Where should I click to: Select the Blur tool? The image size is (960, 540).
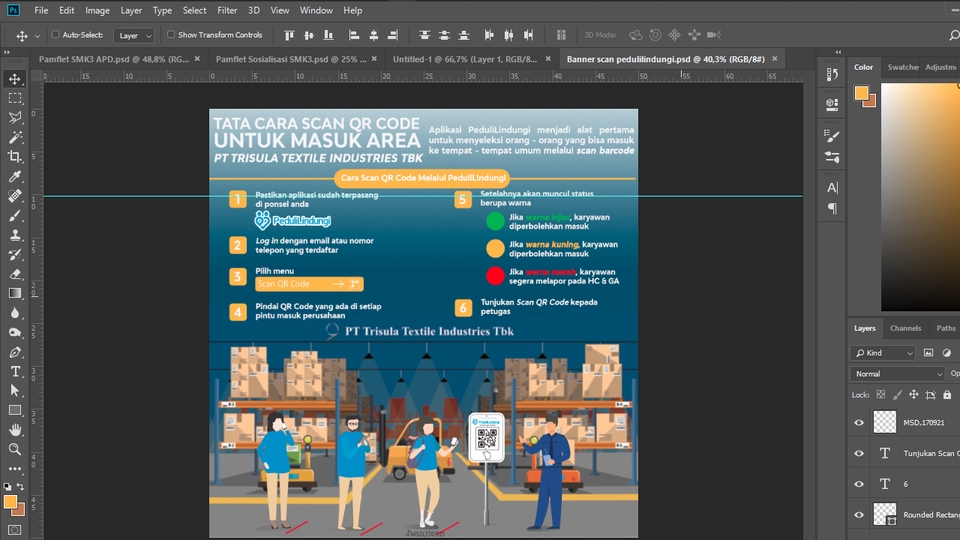pos(15,313)
